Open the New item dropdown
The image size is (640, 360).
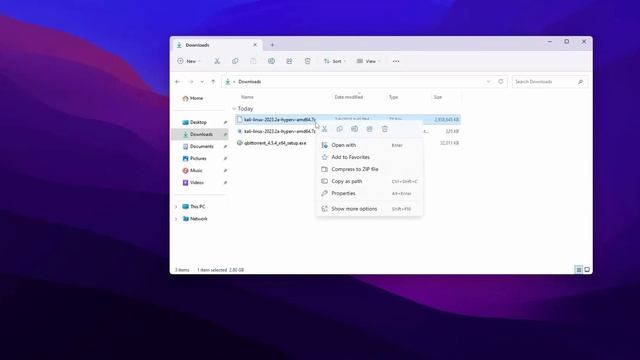(x=189, y=61)
